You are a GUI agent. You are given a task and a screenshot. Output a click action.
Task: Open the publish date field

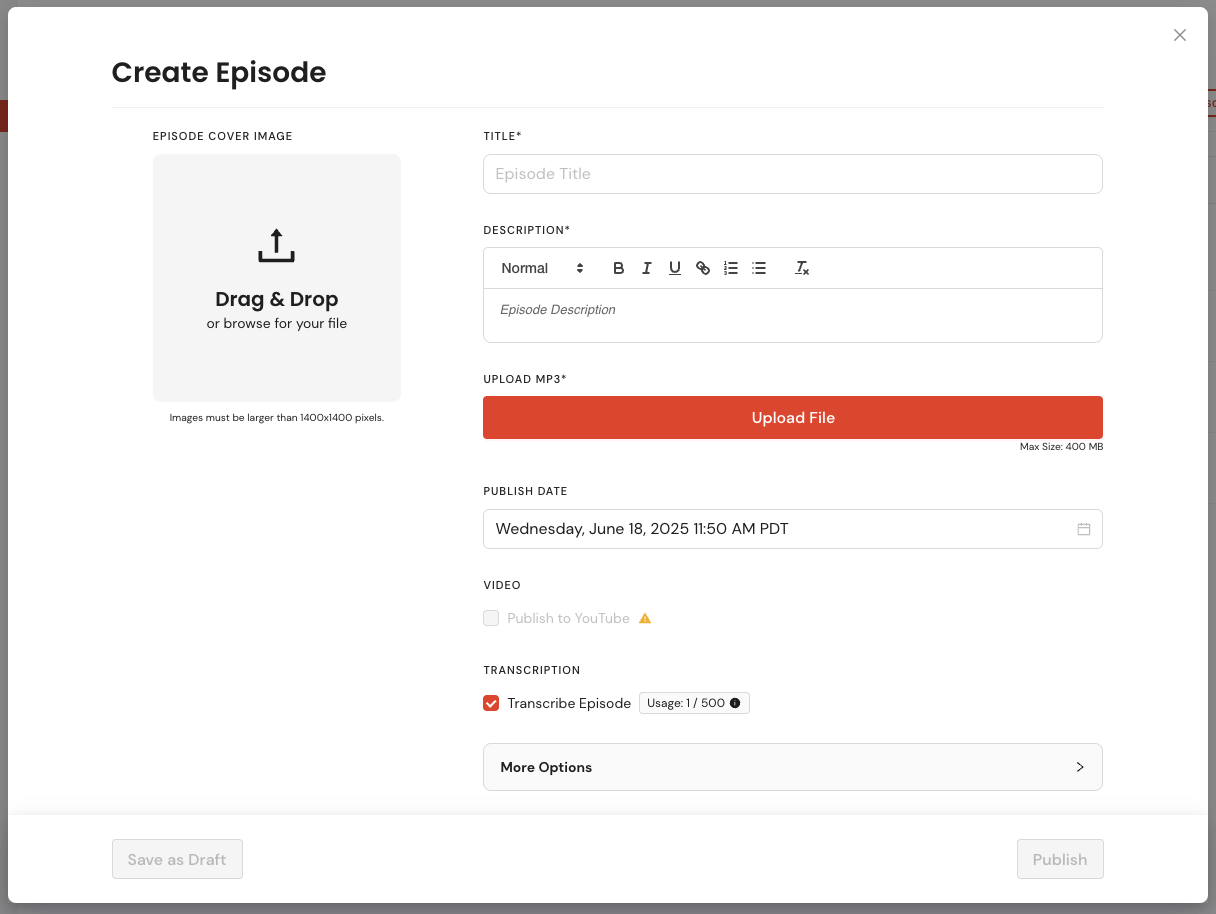(793, 529)
